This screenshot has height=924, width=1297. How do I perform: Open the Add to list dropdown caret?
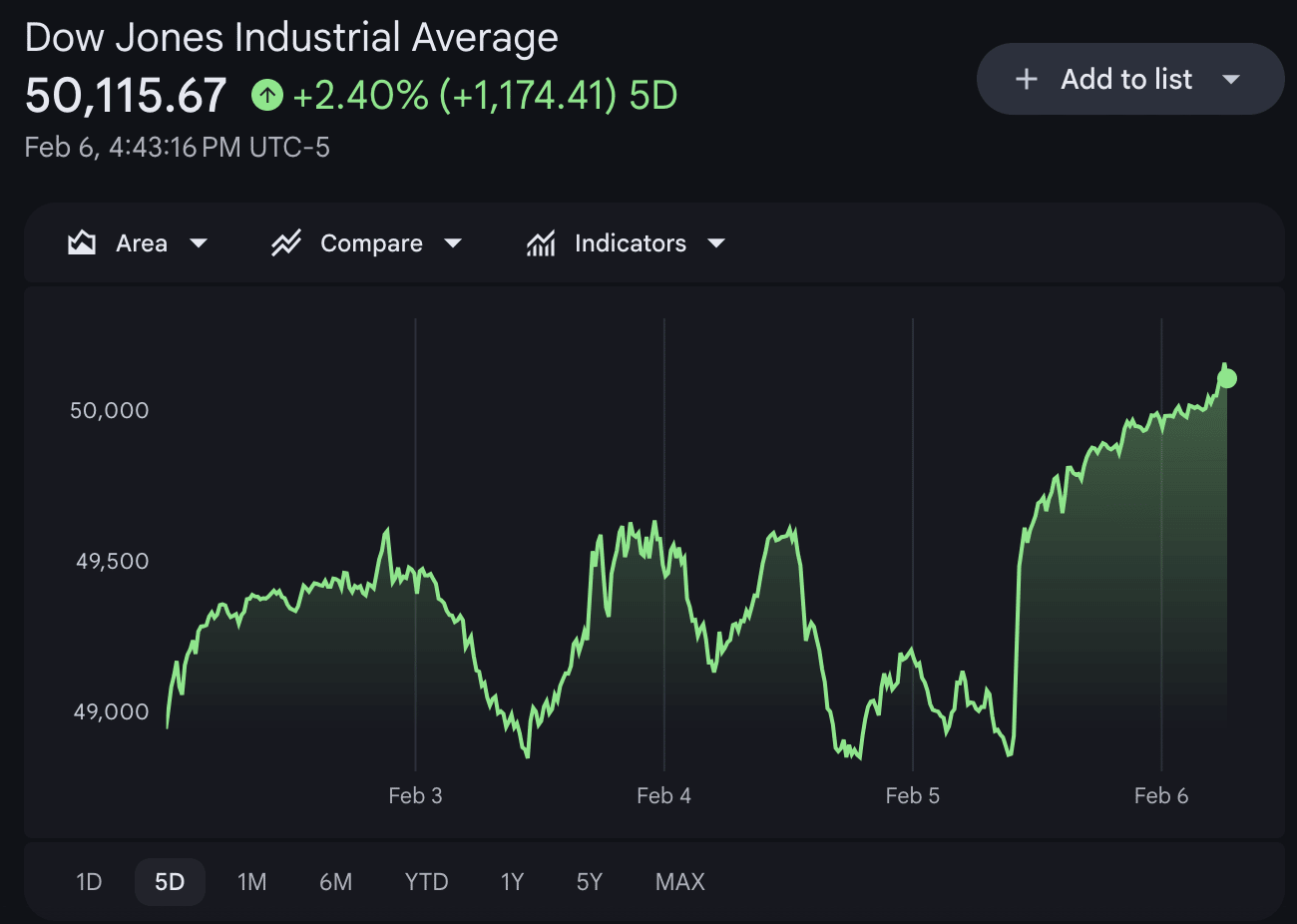pos(1231,80)
